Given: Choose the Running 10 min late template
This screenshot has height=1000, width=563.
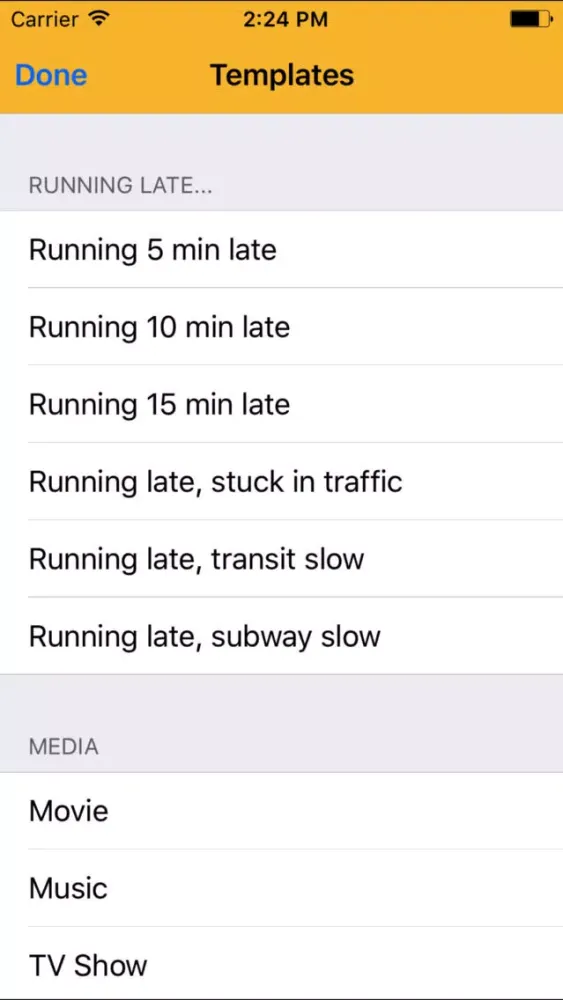Looking at the screenshot, I should (x=281, y=327).
